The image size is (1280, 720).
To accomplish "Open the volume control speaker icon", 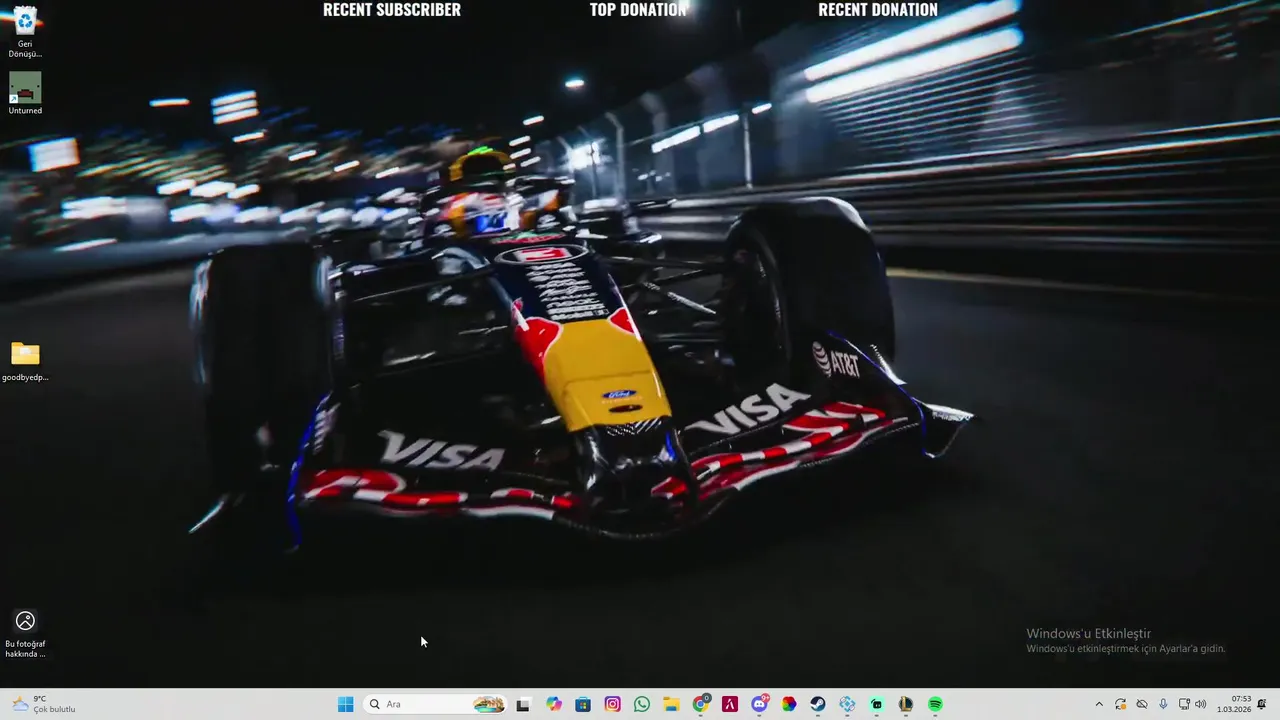I will click(1200, 704).
